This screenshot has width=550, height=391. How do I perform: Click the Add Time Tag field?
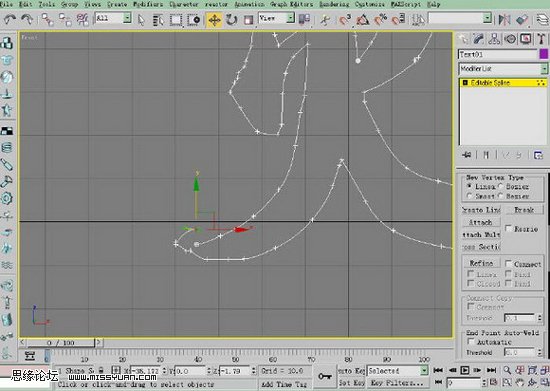point(285,384)
